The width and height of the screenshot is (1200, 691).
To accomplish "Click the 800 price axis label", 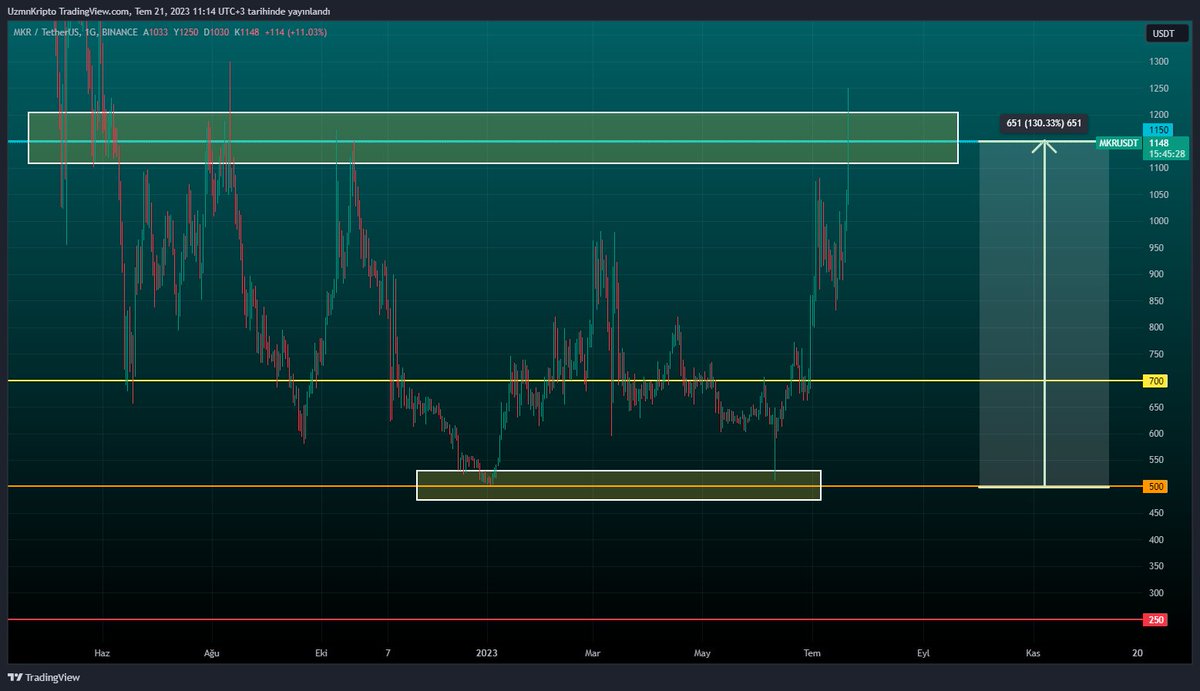I will [1156, 327].
